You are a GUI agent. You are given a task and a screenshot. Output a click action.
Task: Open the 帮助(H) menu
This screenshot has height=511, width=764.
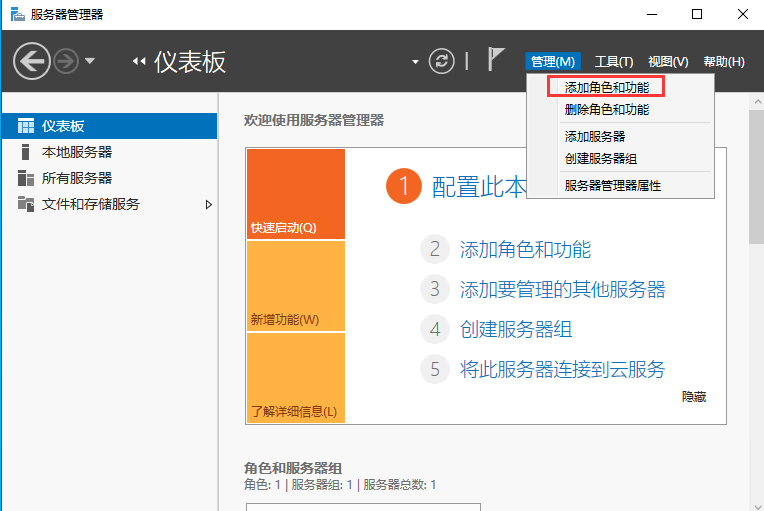click(724, 62)
